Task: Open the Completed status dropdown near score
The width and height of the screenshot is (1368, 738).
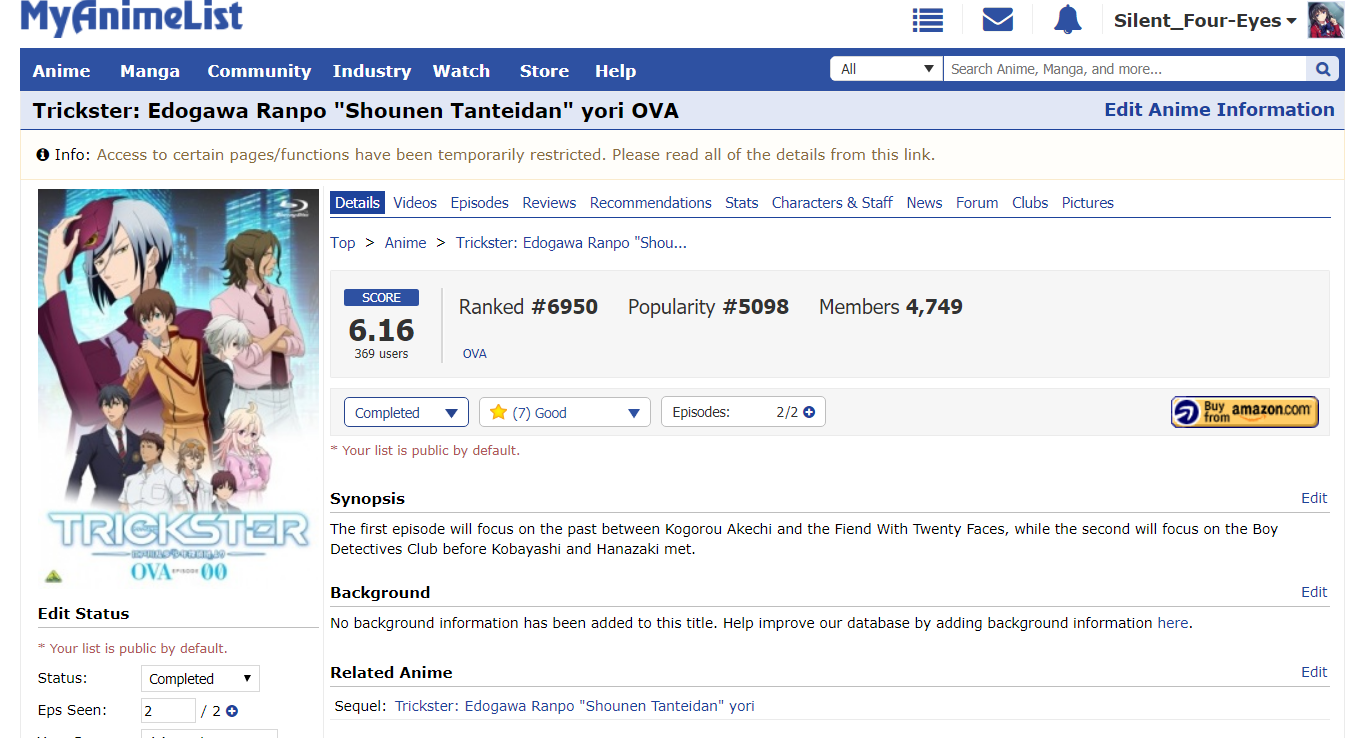Action: coord(406,413)
